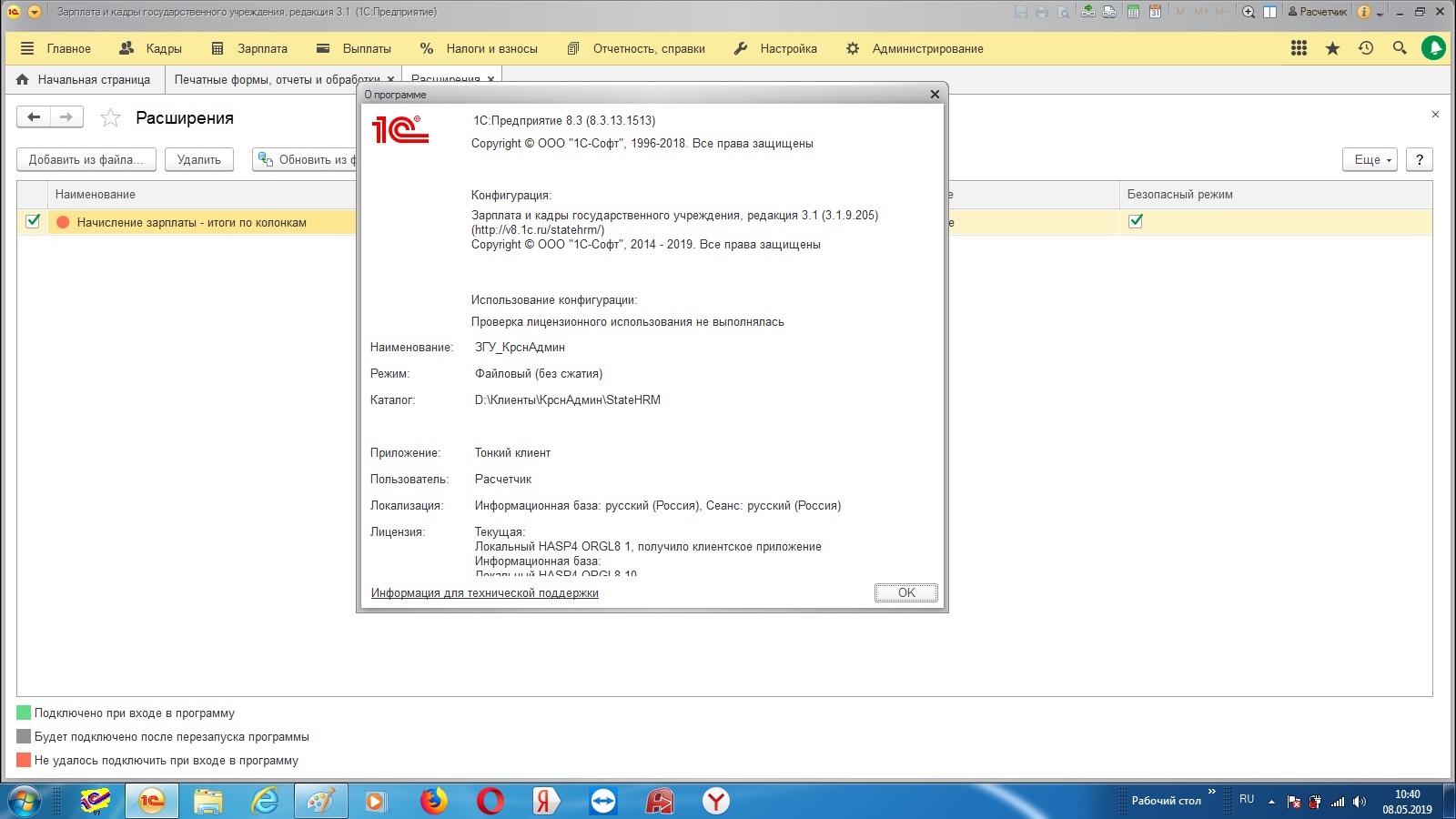The width and height of the screenshot is (1456, 819).
Task: Open Internet Explorer from the taskbar
Action: (x=265, y=801)
